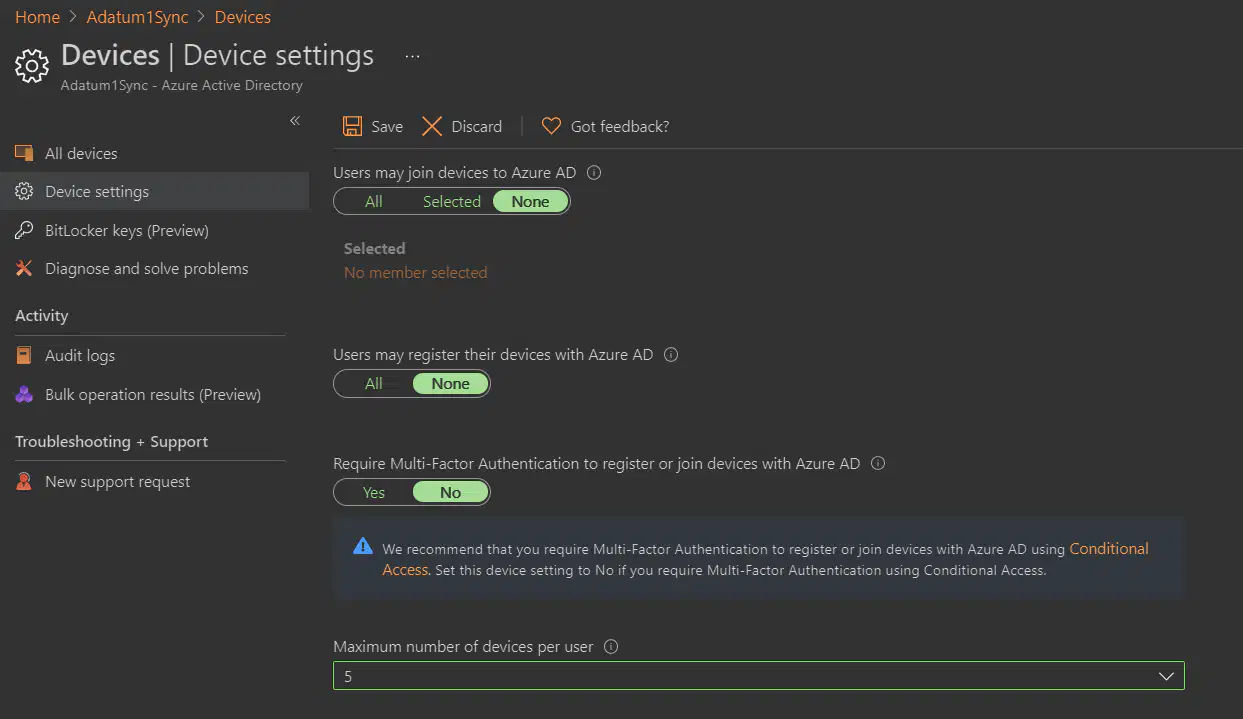The height and width of the screenshot is (719, 1243).
Task: Click the Device settings gear icon in sidebar
Action: click(24, 191)
